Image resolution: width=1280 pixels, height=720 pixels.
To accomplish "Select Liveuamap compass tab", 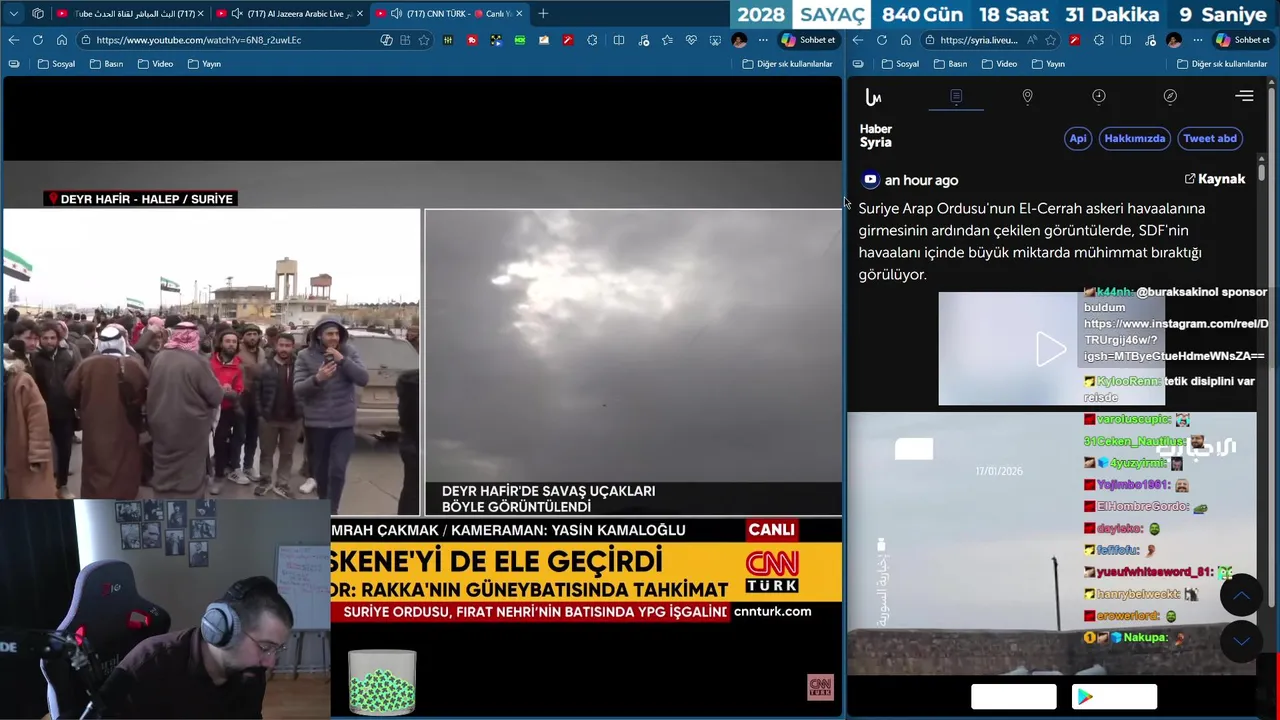I will click(x=1170, y=97).
